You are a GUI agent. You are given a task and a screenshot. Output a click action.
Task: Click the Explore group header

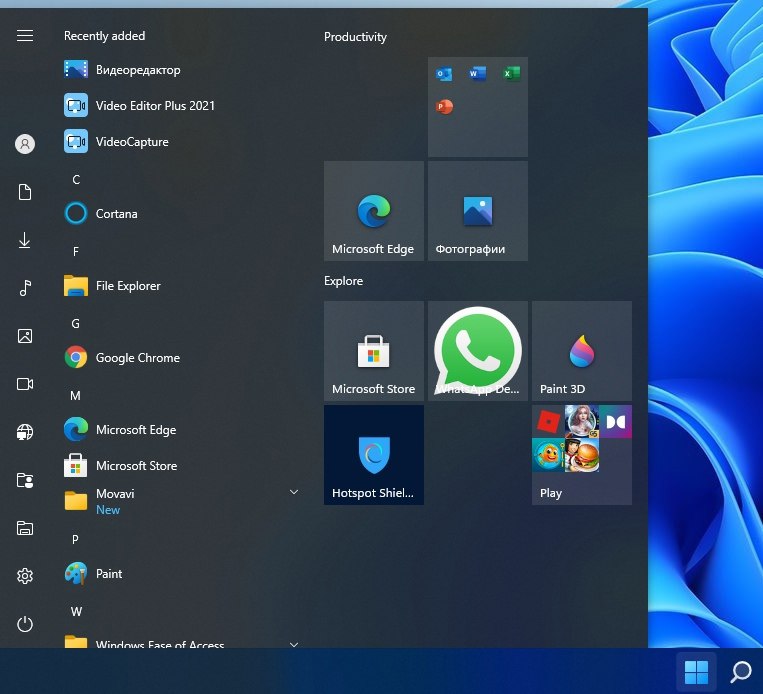pyautogui.click(x=344, y=281)
